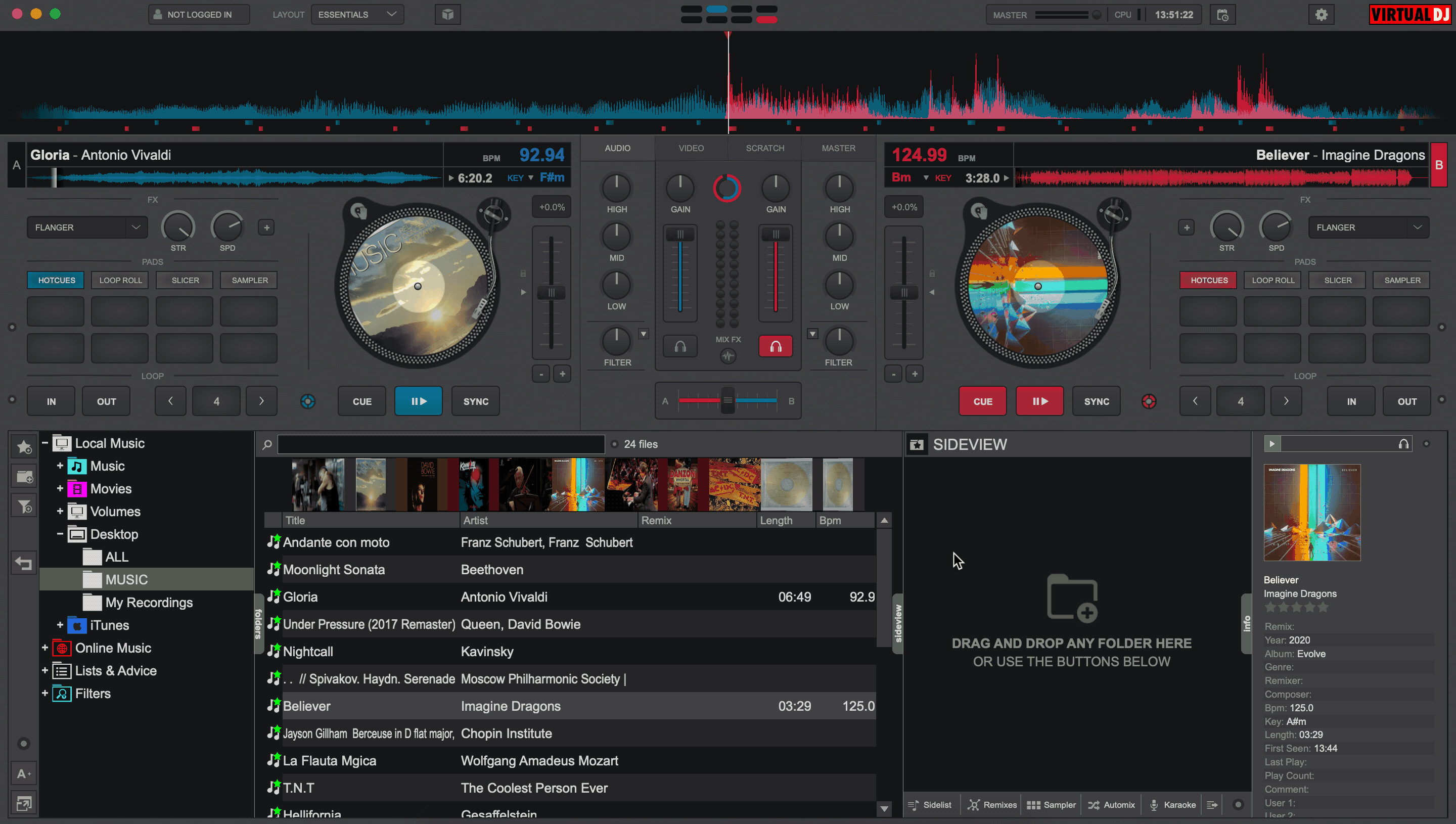Click deck A volume fader handle

click(x=680, y=234)
